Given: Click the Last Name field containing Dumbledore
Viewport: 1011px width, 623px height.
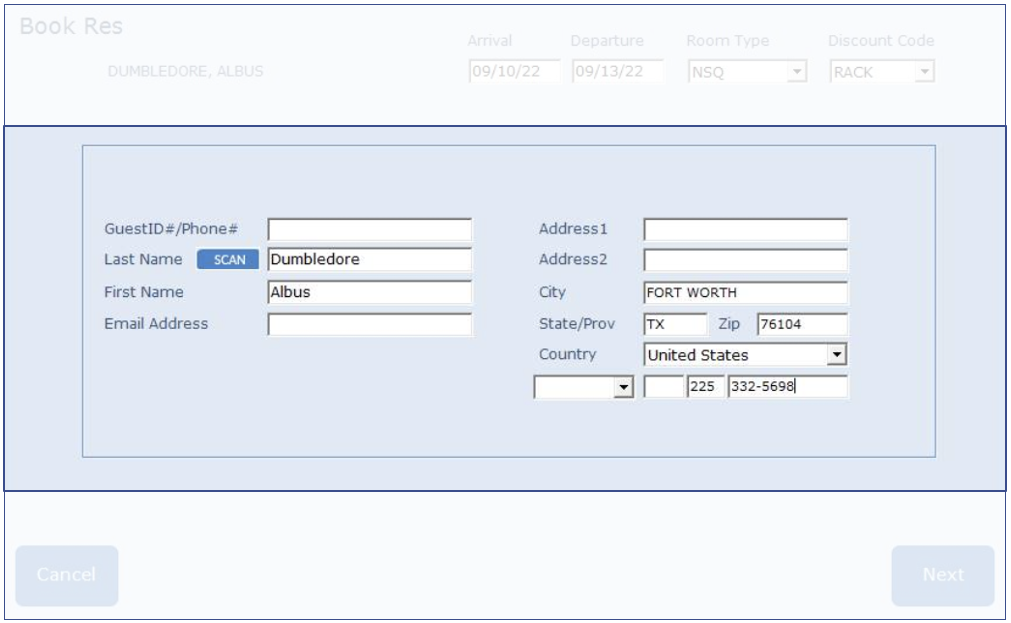Looking at the screenshot, I should [369, 260].
